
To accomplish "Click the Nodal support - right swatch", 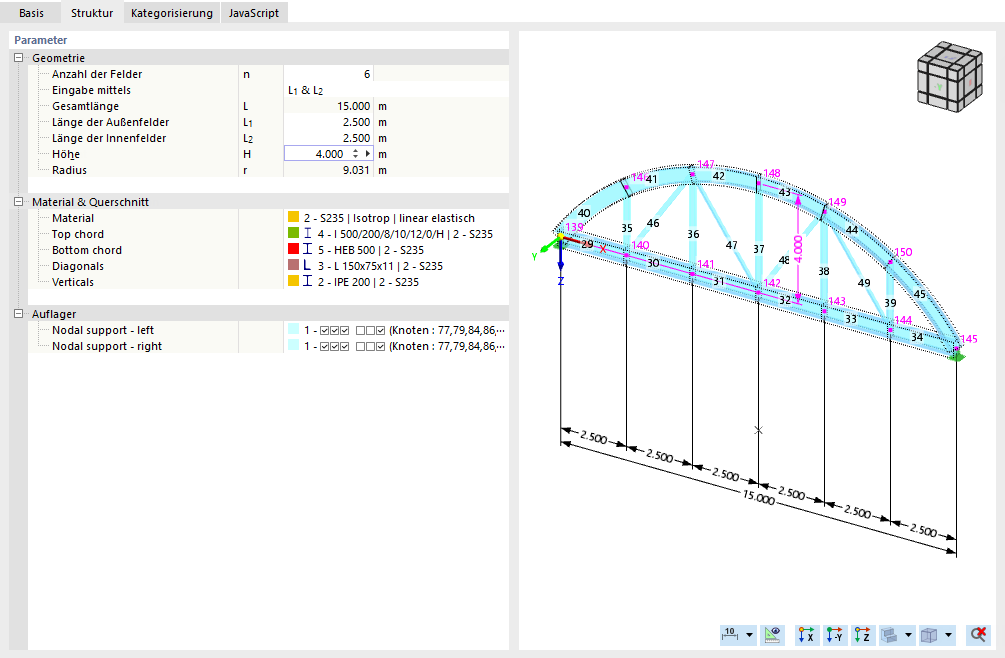I will 294,345.
